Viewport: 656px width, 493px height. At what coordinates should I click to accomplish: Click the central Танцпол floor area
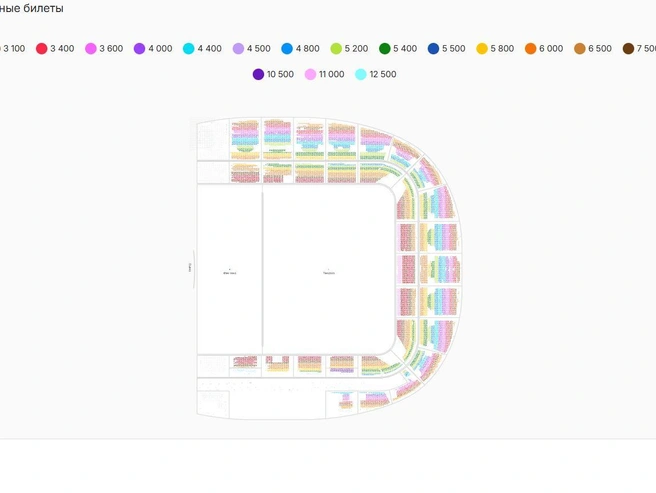coord(329,270)
